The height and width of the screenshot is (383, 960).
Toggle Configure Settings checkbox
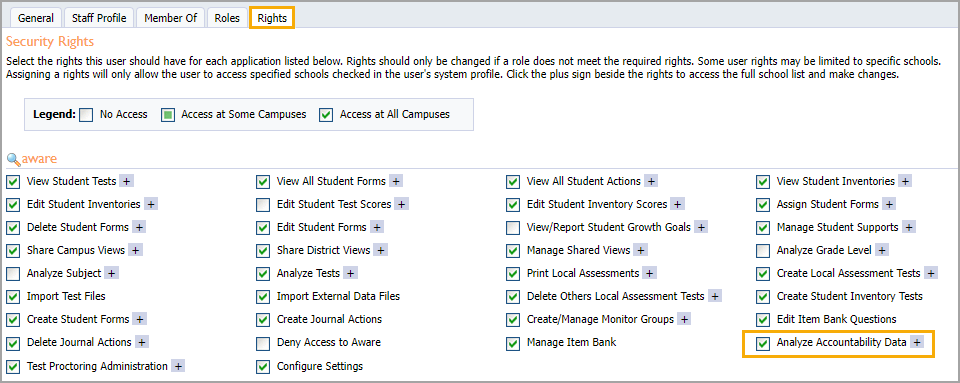(x=263, y=366)
